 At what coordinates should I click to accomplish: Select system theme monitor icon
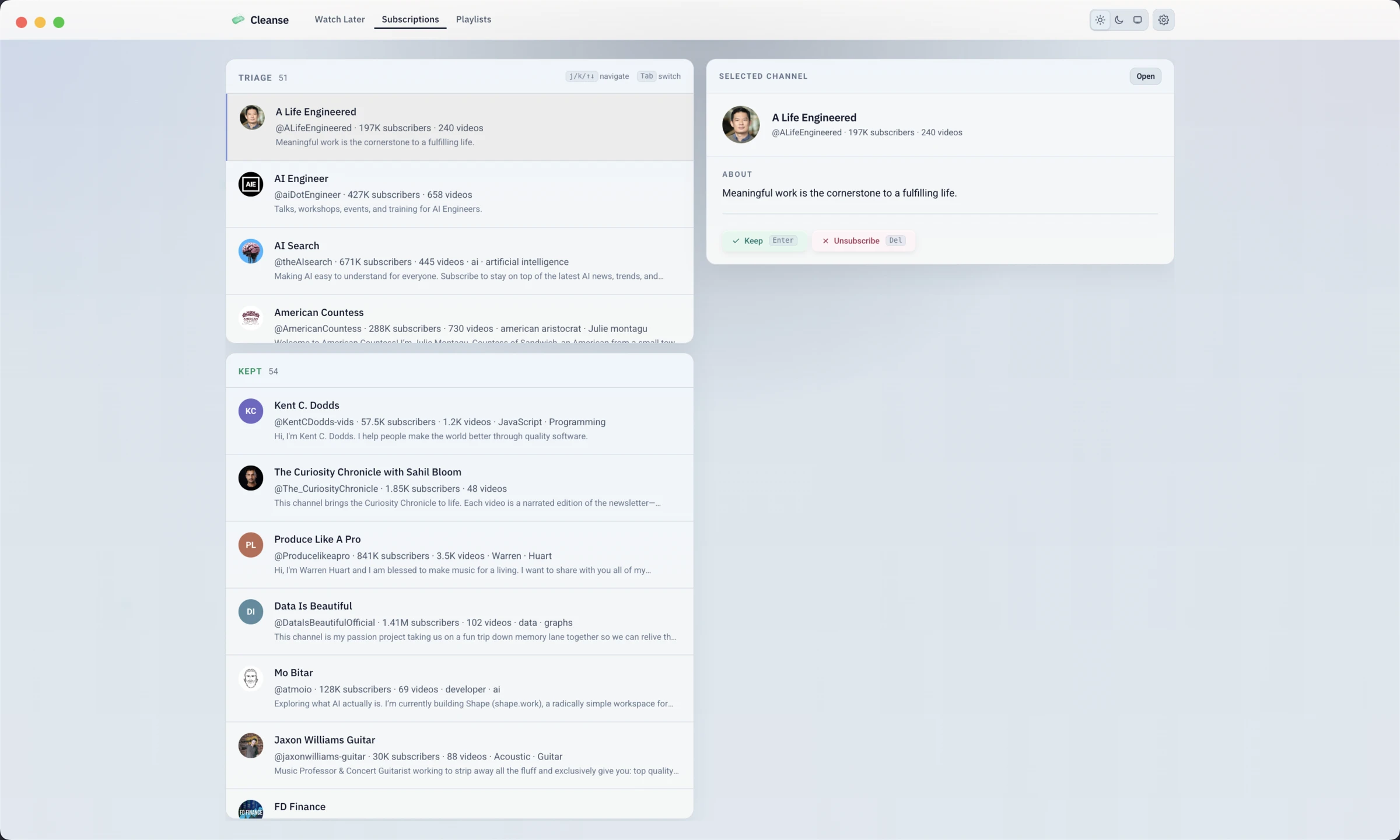pos(1137,20)
